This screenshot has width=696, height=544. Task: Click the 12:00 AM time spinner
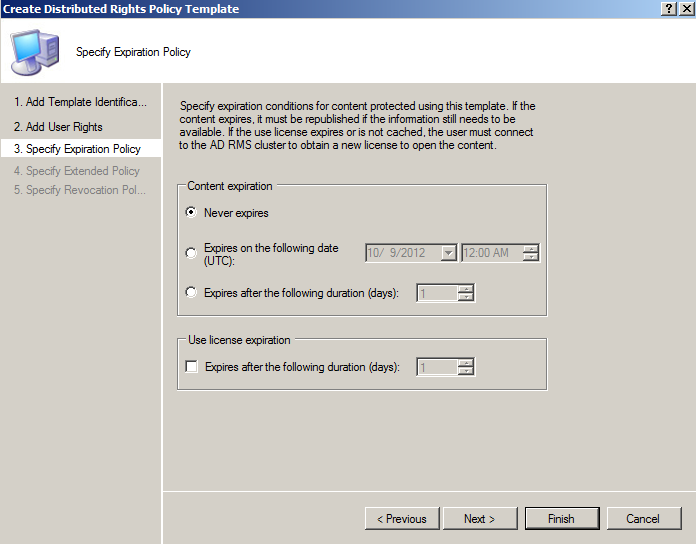[531, 253]
